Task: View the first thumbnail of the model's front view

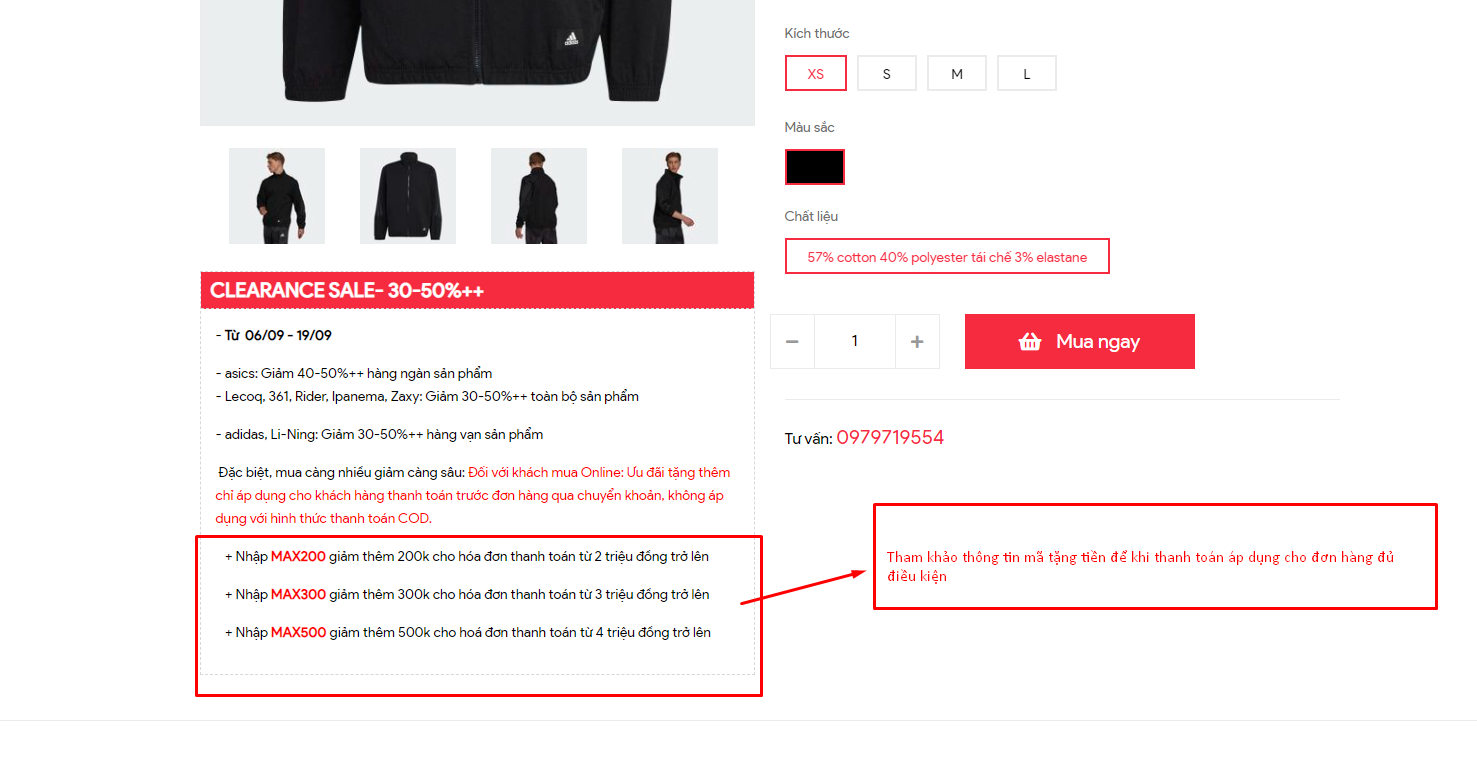Action: click(277, 196)
